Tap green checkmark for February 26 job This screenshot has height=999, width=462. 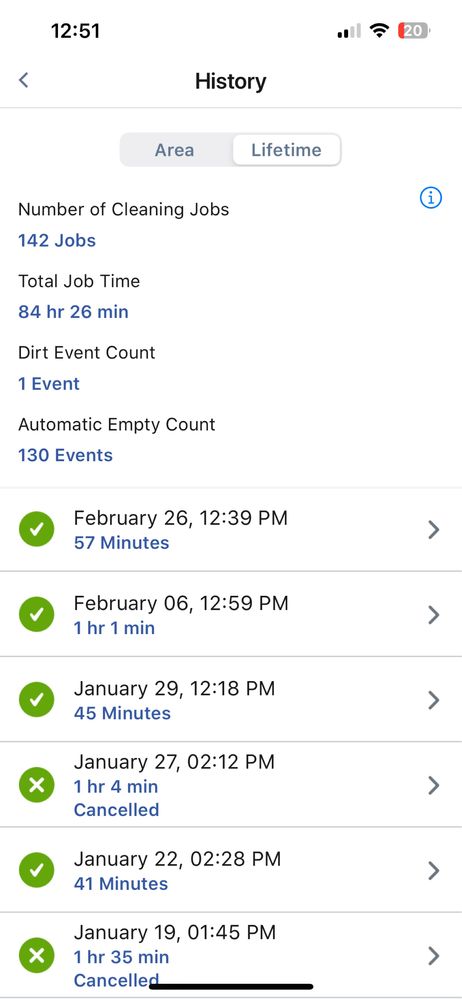tap(37, 529)
